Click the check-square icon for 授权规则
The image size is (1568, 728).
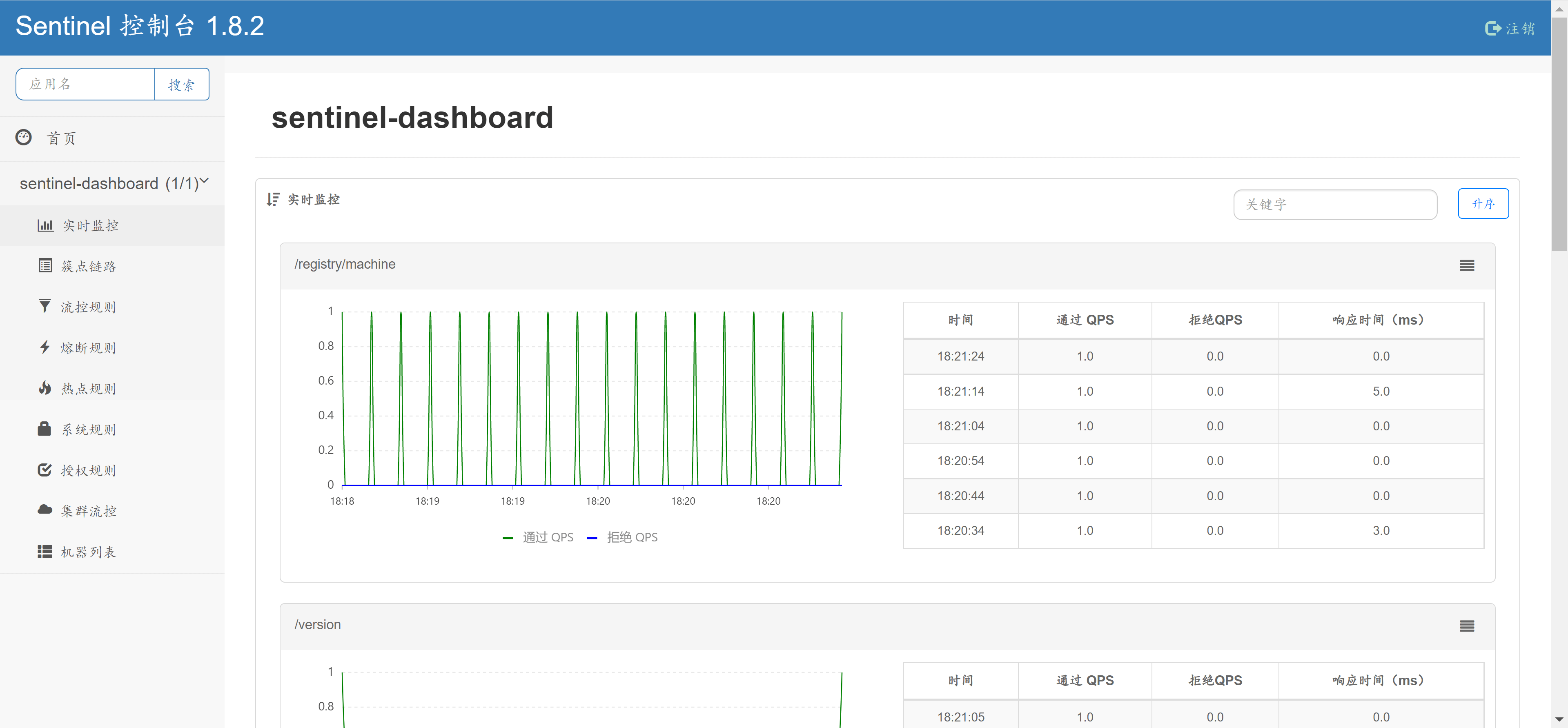click(x=45, y=469)
